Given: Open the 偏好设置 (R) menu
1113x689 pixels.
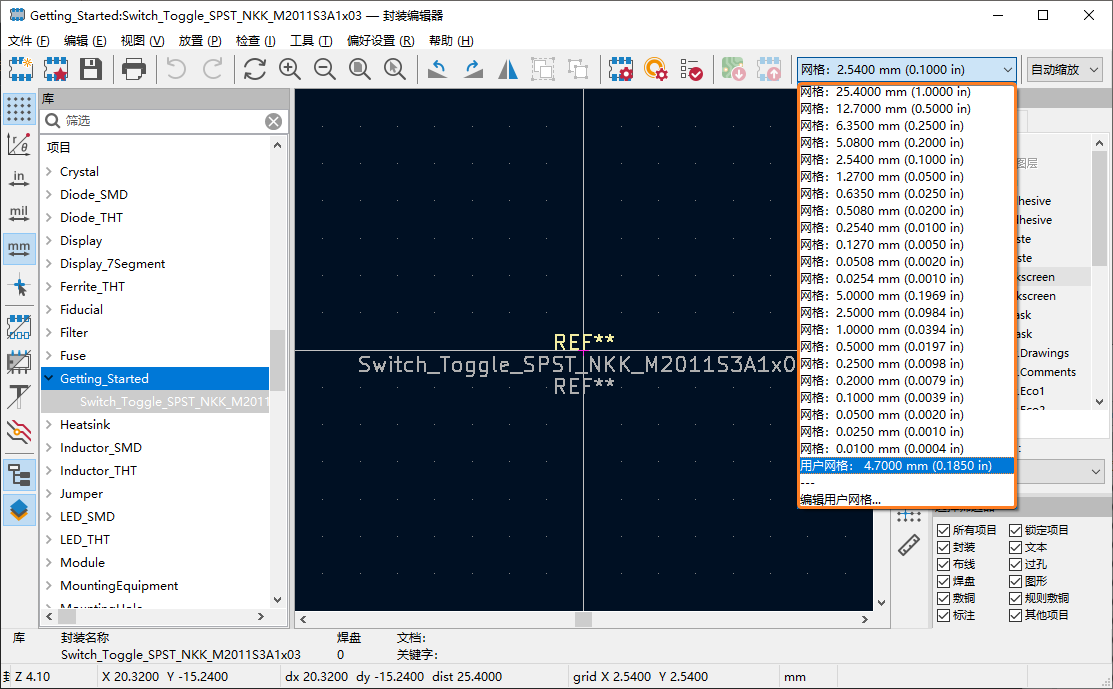Looking at the screenshot, I should (x=380, y=40).
